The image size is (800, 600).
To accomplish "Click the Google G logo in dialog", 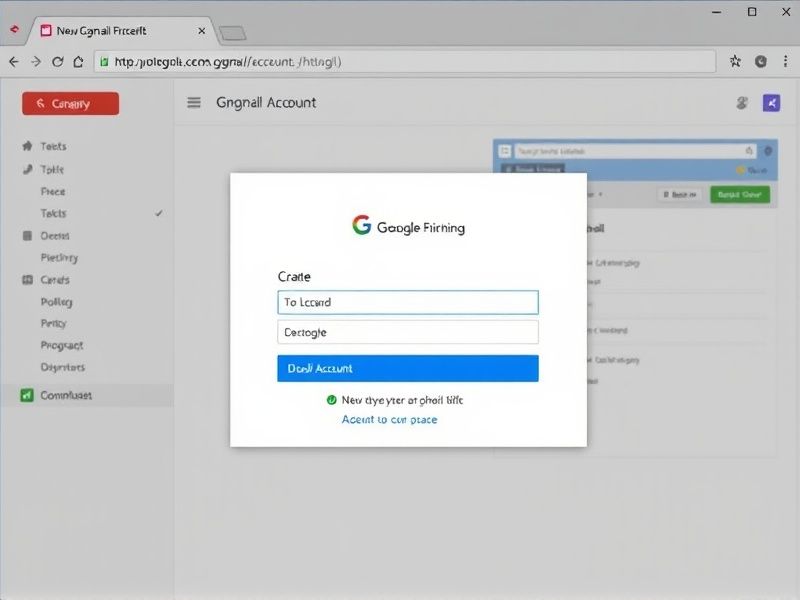I will coord(362,225).
